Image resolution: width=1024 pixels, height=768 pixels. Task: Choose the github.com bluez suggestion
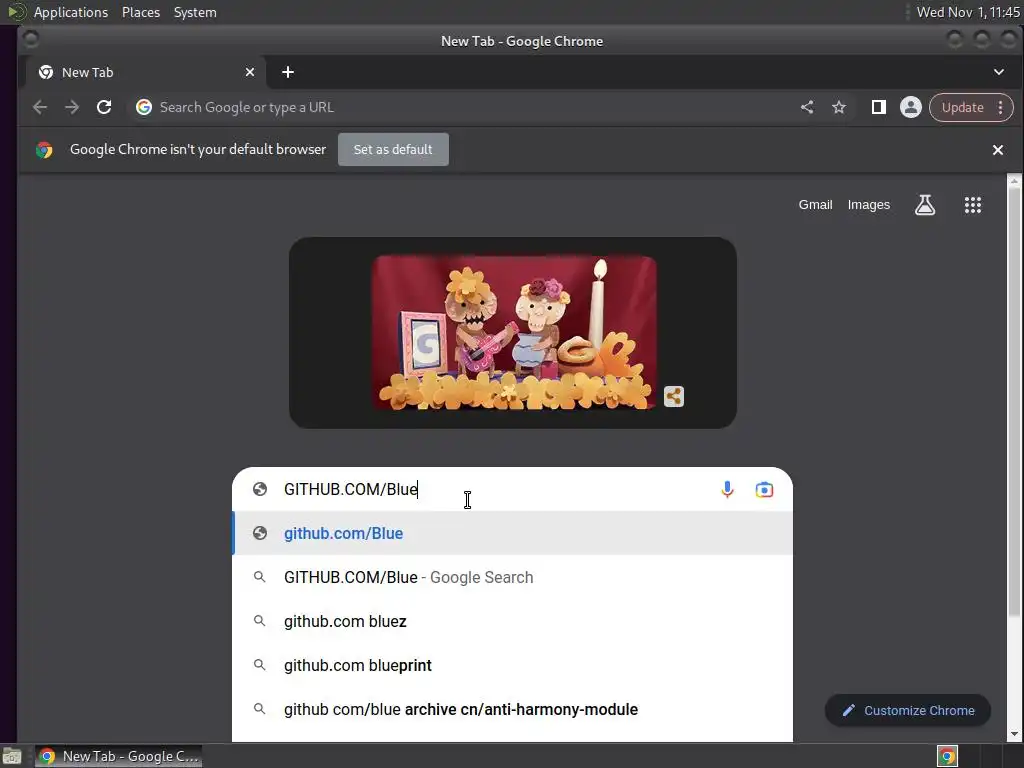(513, 621)
